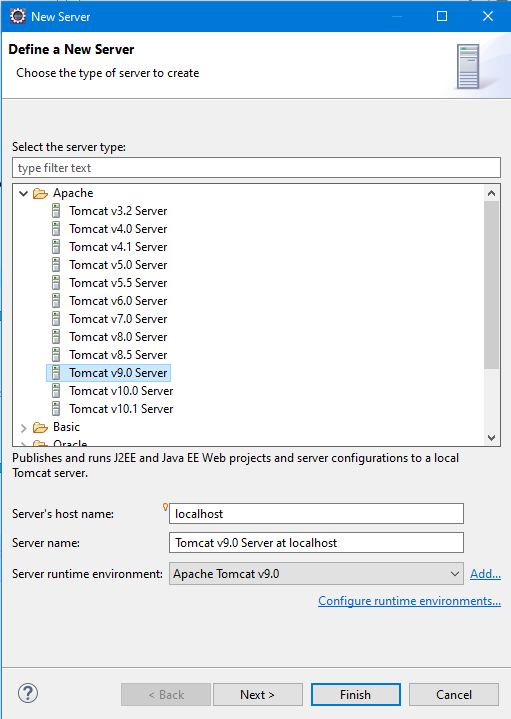
Task: Select the Tomcat v7.0 Server icon
Action: click(x=56, y=319)
